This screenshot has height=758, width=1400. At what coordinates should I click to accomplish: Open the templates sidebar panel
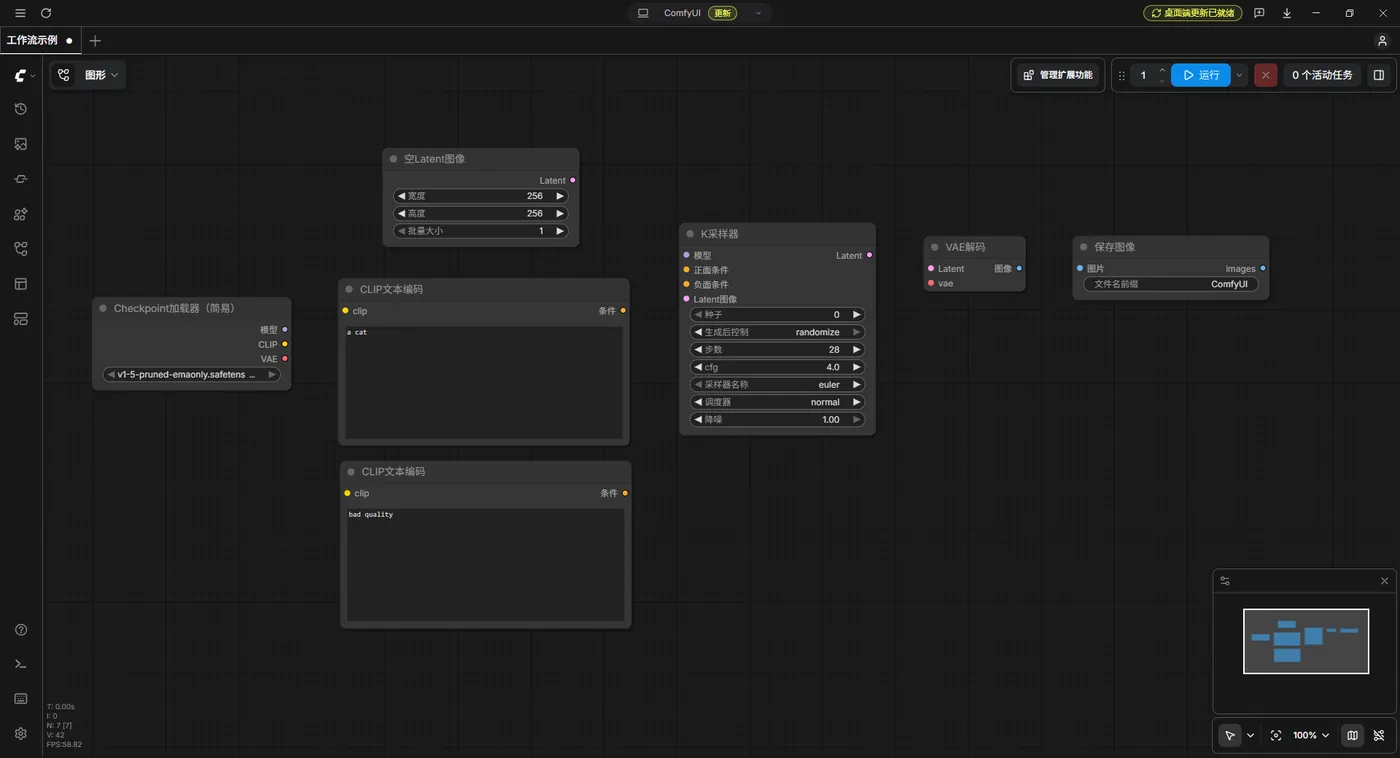[x=21, y=284]
